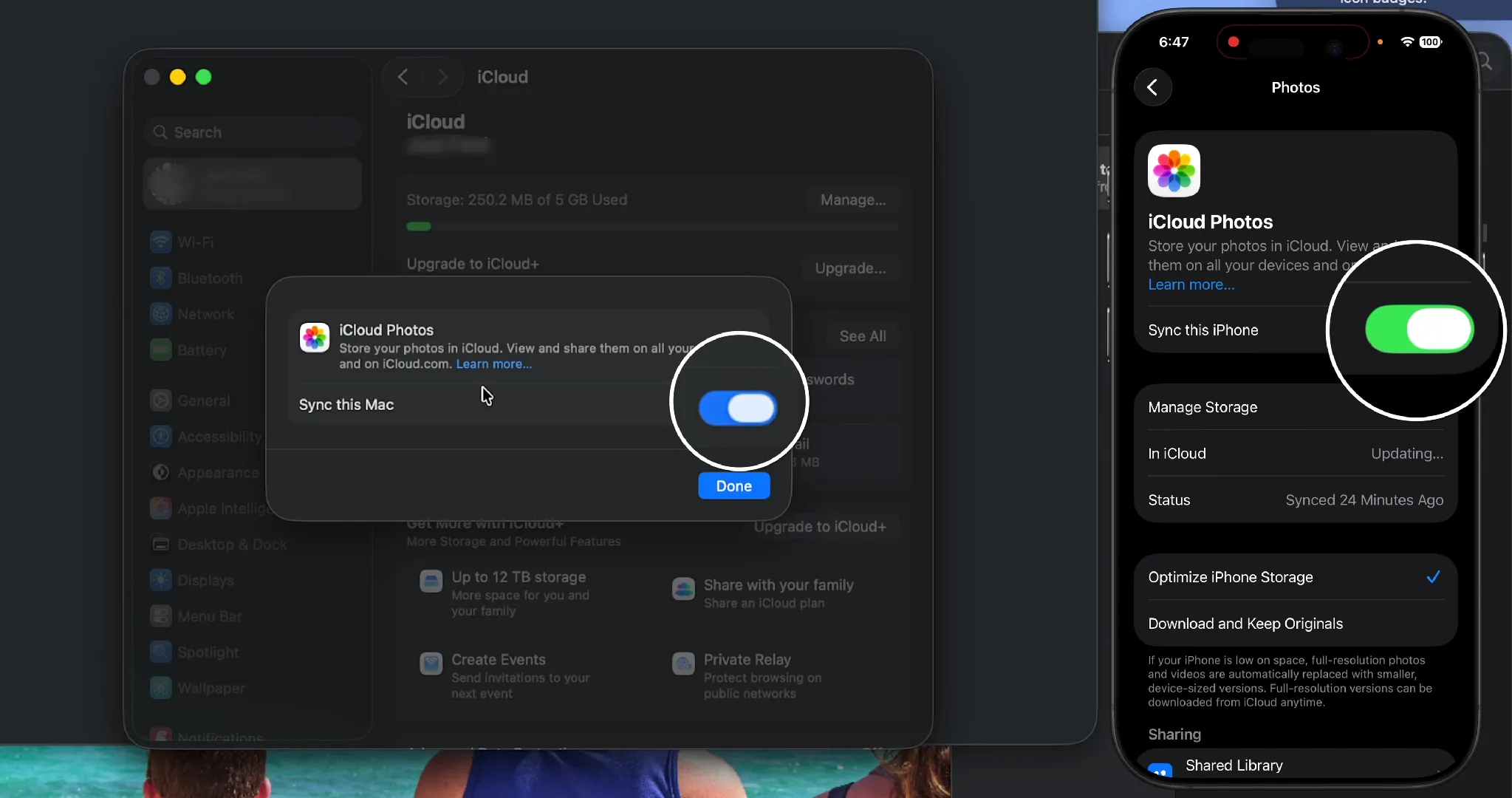The height and width of the screenshot is (798, 1512).
Task: Open Learn more link on iPhone
Action: point(1191,284)
